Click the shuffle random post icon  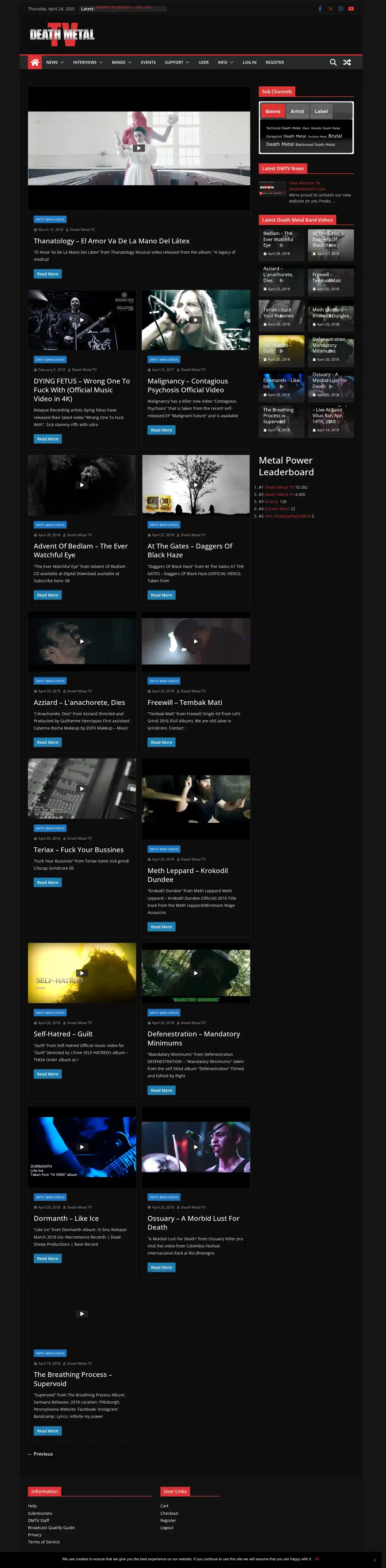(347, 62)
